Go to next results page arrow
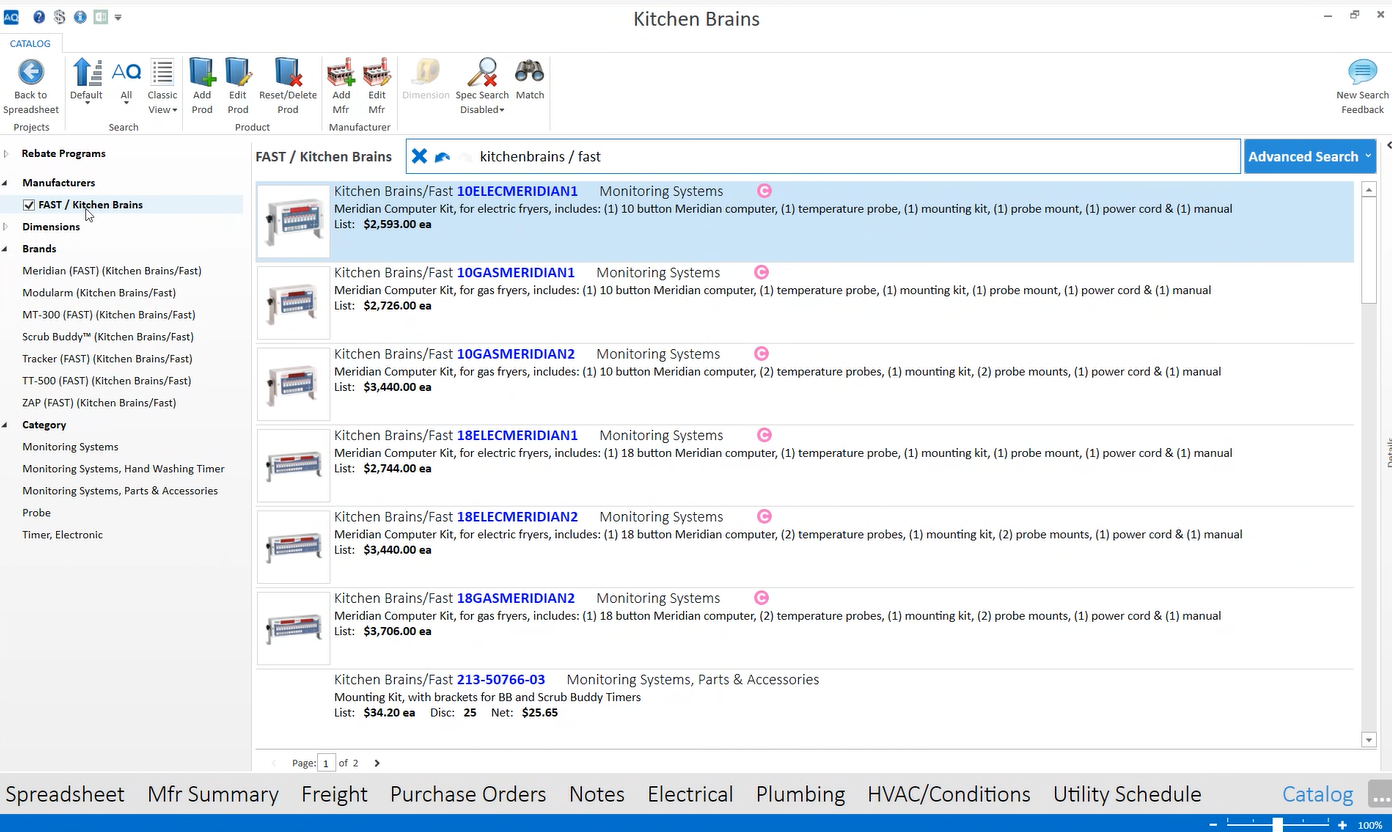 point(377,763)
